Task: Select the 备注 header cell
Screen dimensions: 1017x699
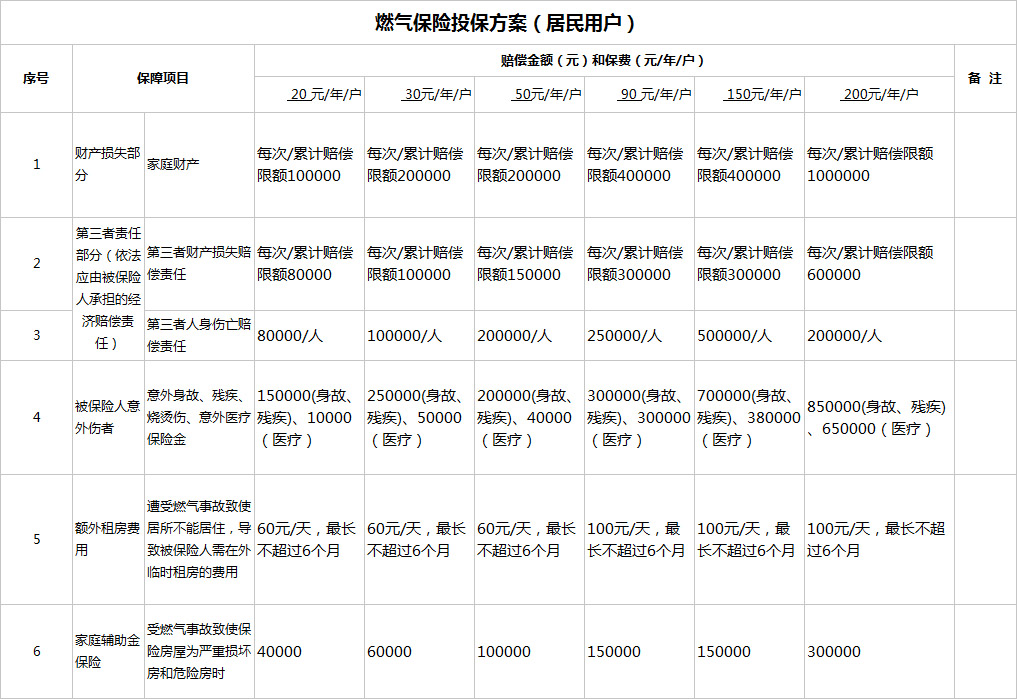Action: click(985, 78)
